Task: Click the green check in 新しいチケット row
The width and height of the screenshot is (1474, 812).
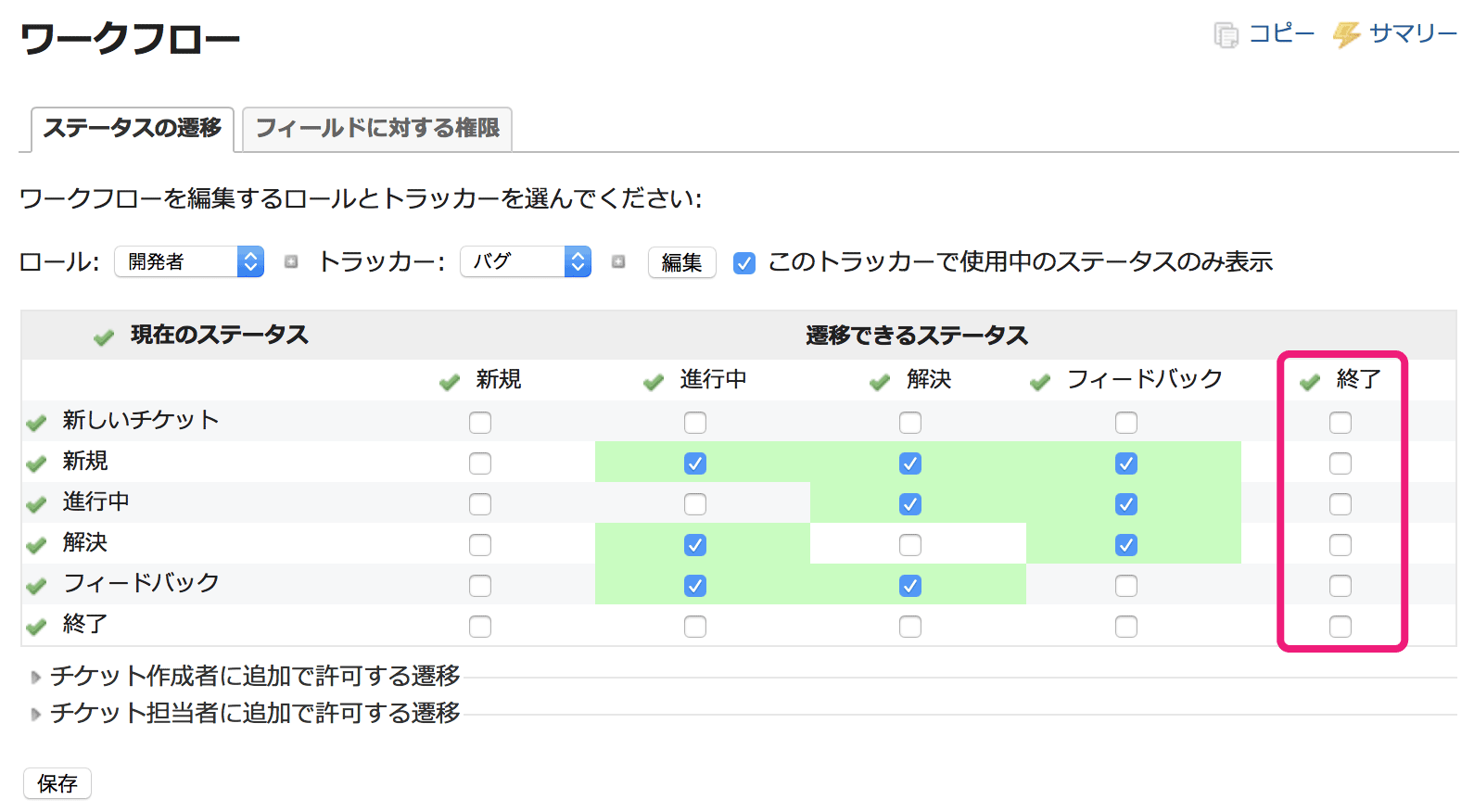Action: [x=36, y=423]
